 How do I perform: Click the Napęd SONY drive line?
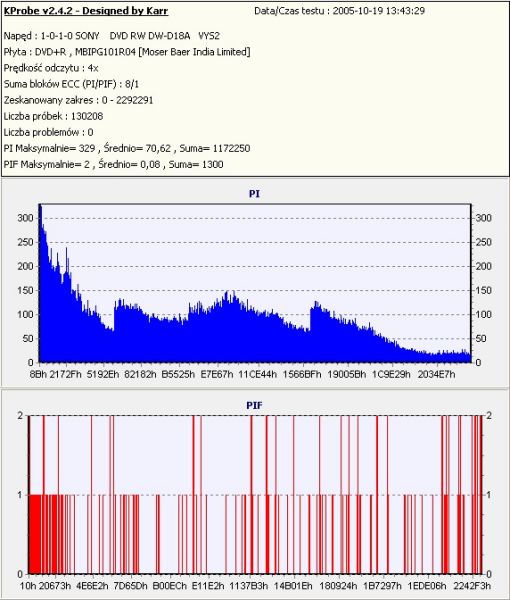(112, 36)
